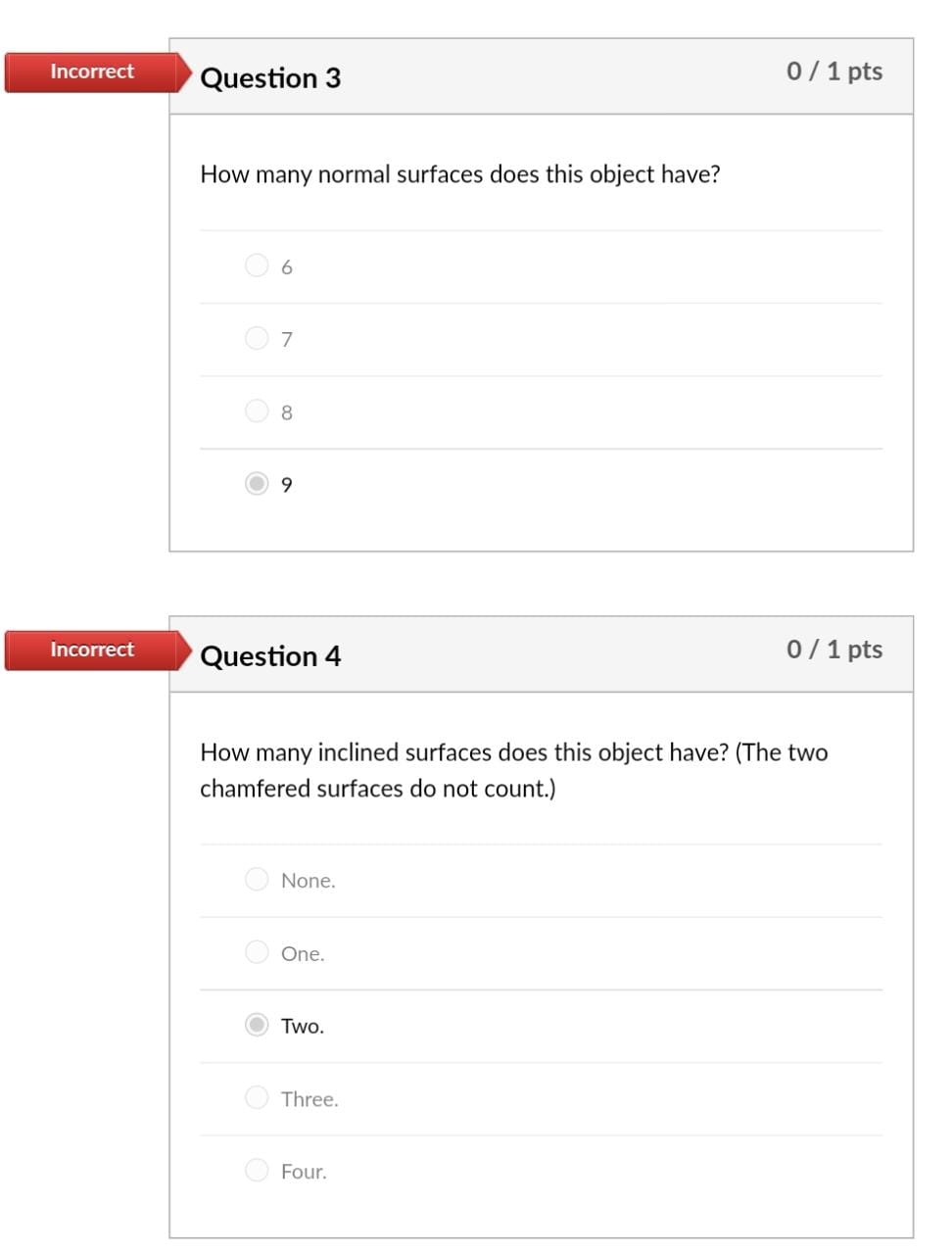
Task: Click the normal surfaces question text
Action: tap(460, 173)
